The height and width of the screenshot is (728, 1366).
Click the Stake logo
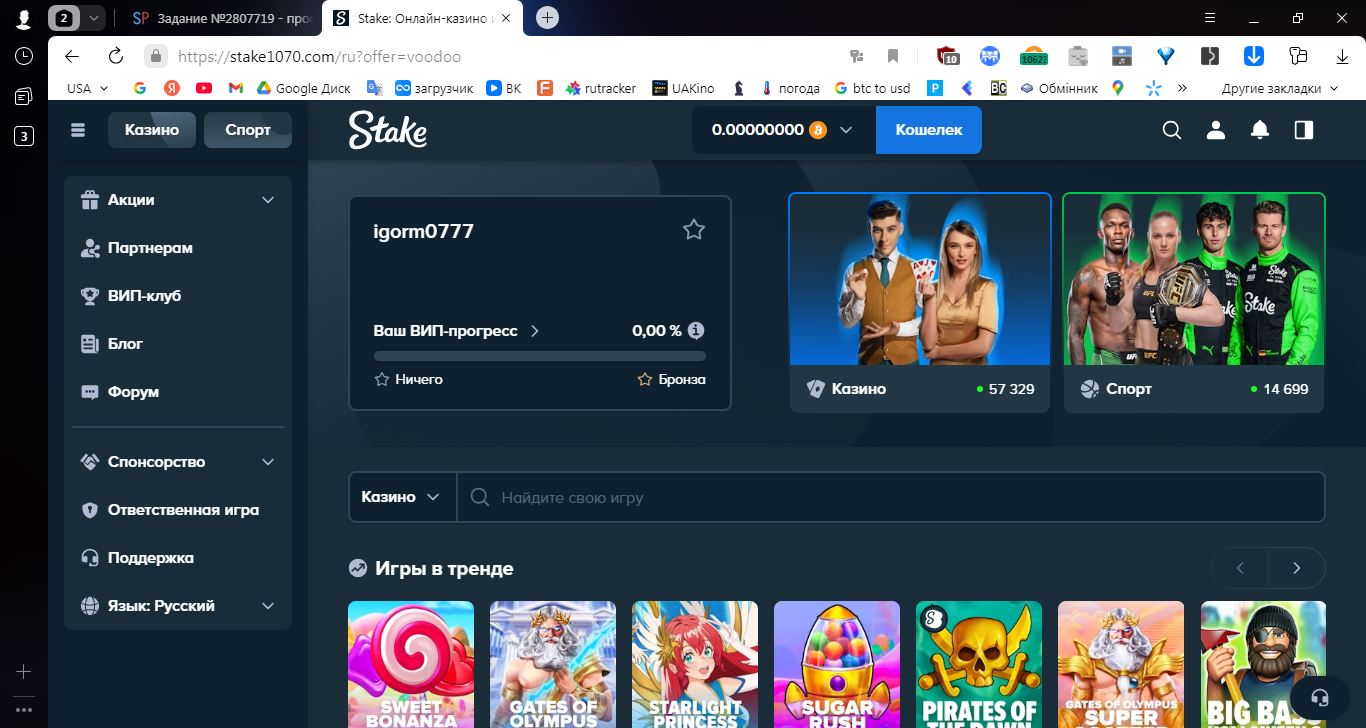pos(388,130)
